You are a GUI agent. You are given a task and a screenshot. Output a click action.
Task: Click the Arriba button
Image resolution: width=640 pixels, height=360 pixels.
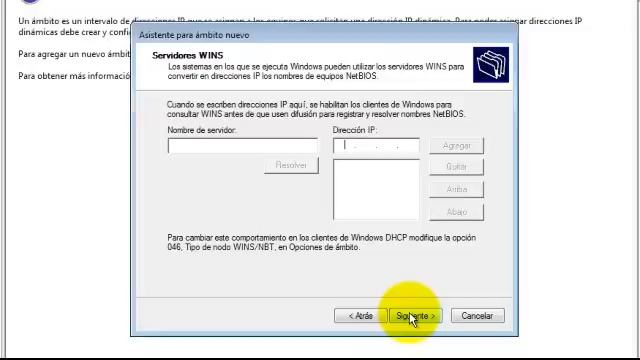point(456,189)
